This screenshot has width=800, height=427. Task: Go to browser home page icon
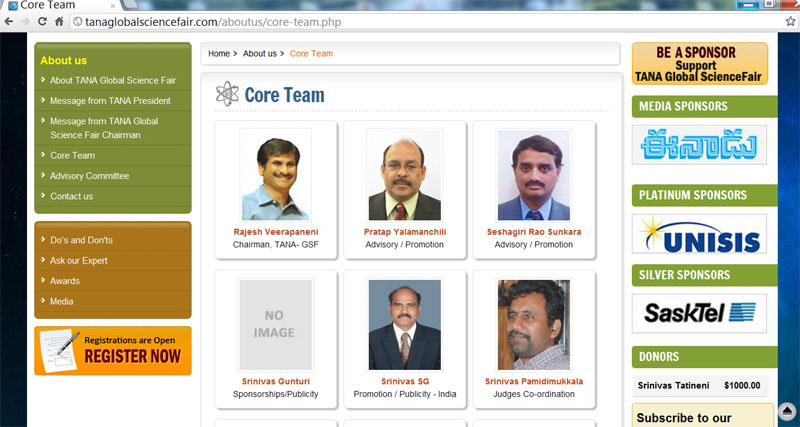click(61, 20)
